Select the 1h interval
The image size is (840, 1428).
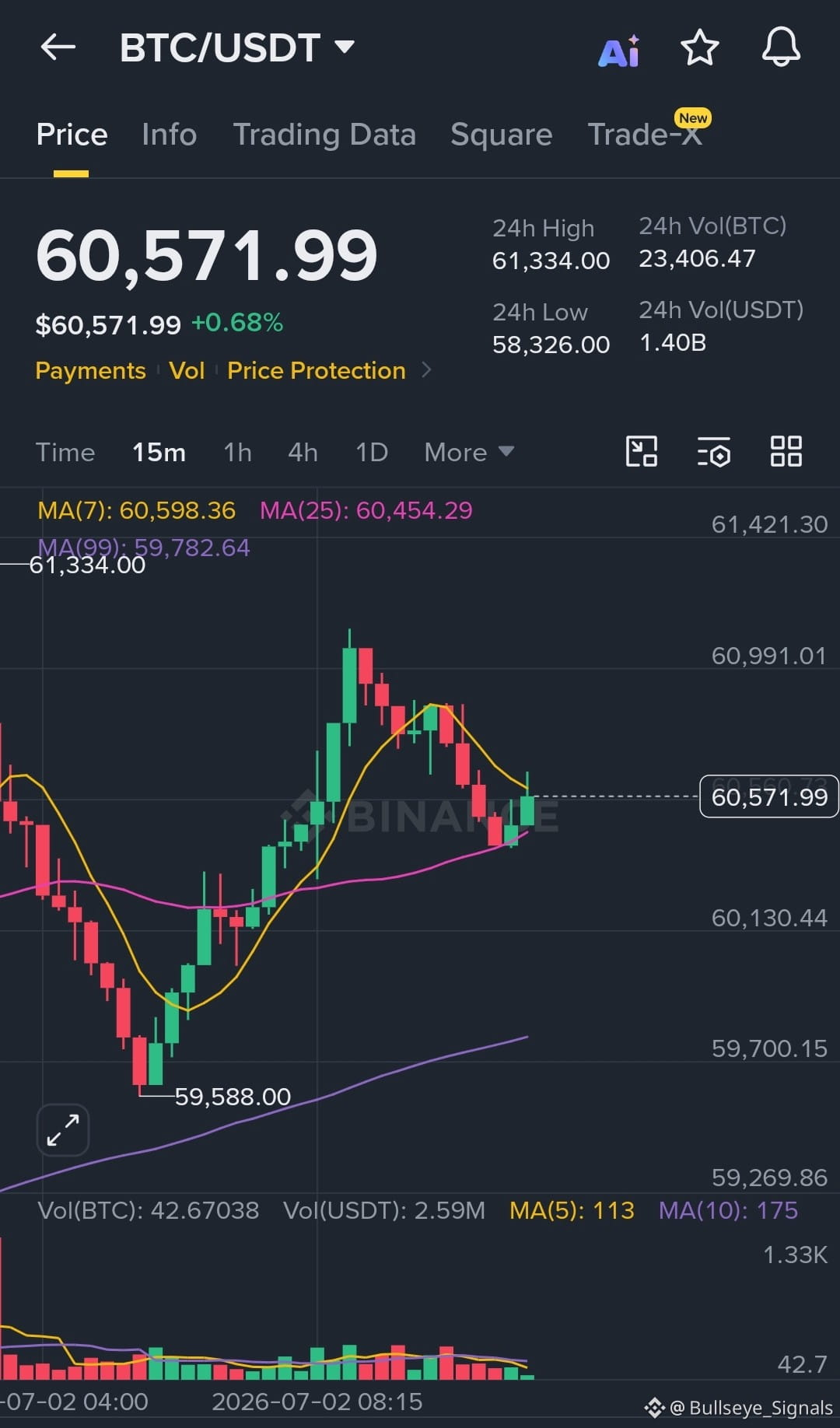pos(237,452)
